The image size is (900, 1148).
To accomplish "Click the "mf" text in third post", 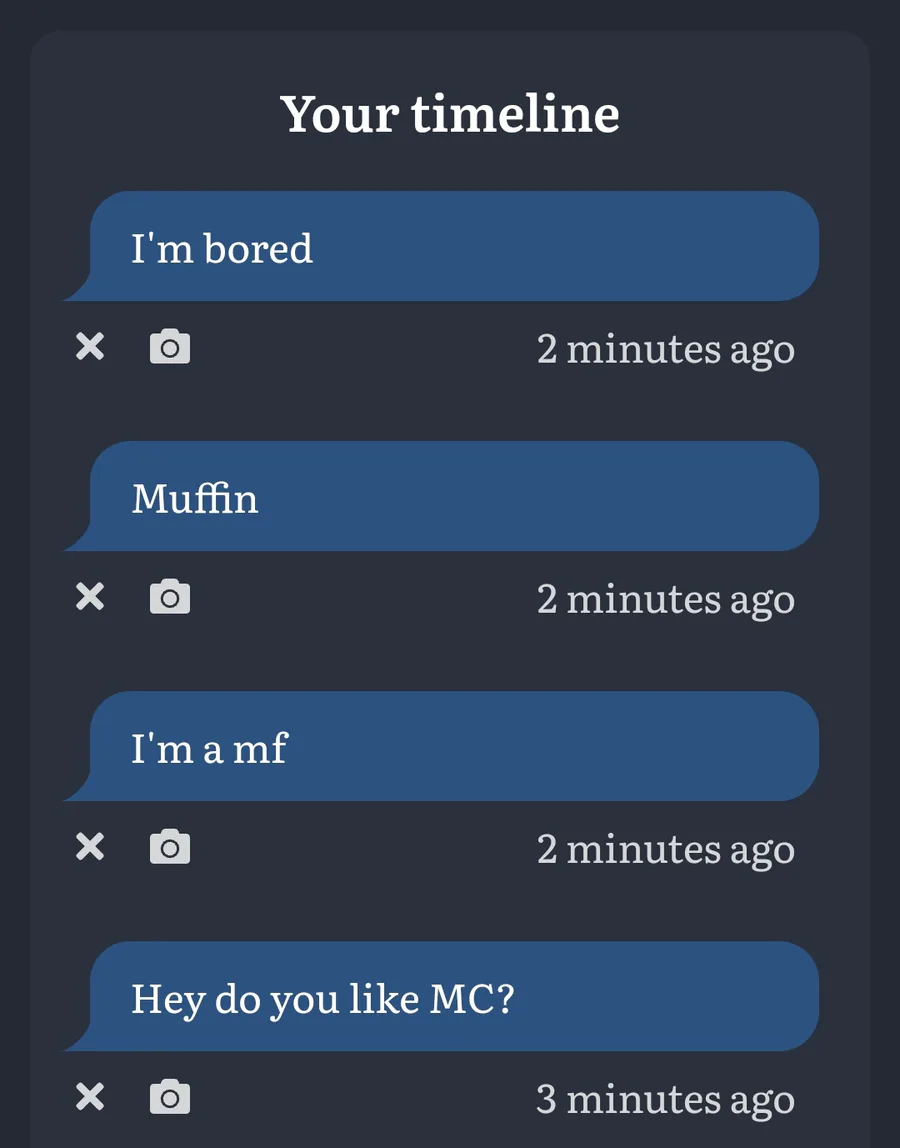I will (x=261, y=748).
